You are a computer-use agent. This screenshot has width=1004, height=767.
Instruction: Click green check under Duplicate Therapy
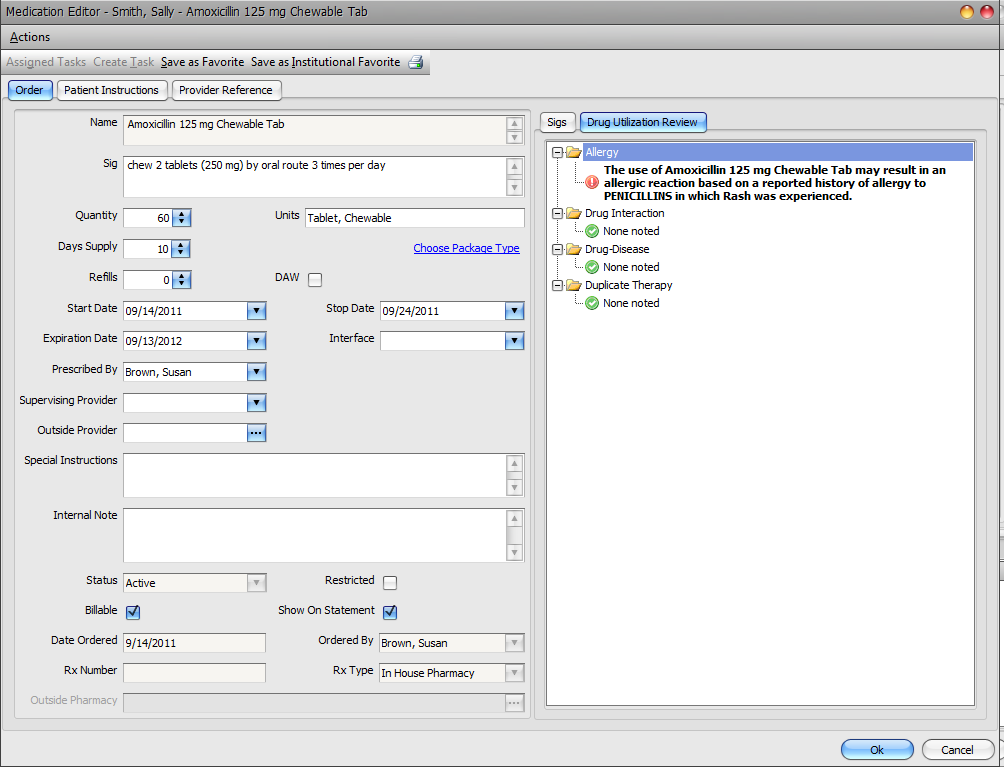(592, 303)
